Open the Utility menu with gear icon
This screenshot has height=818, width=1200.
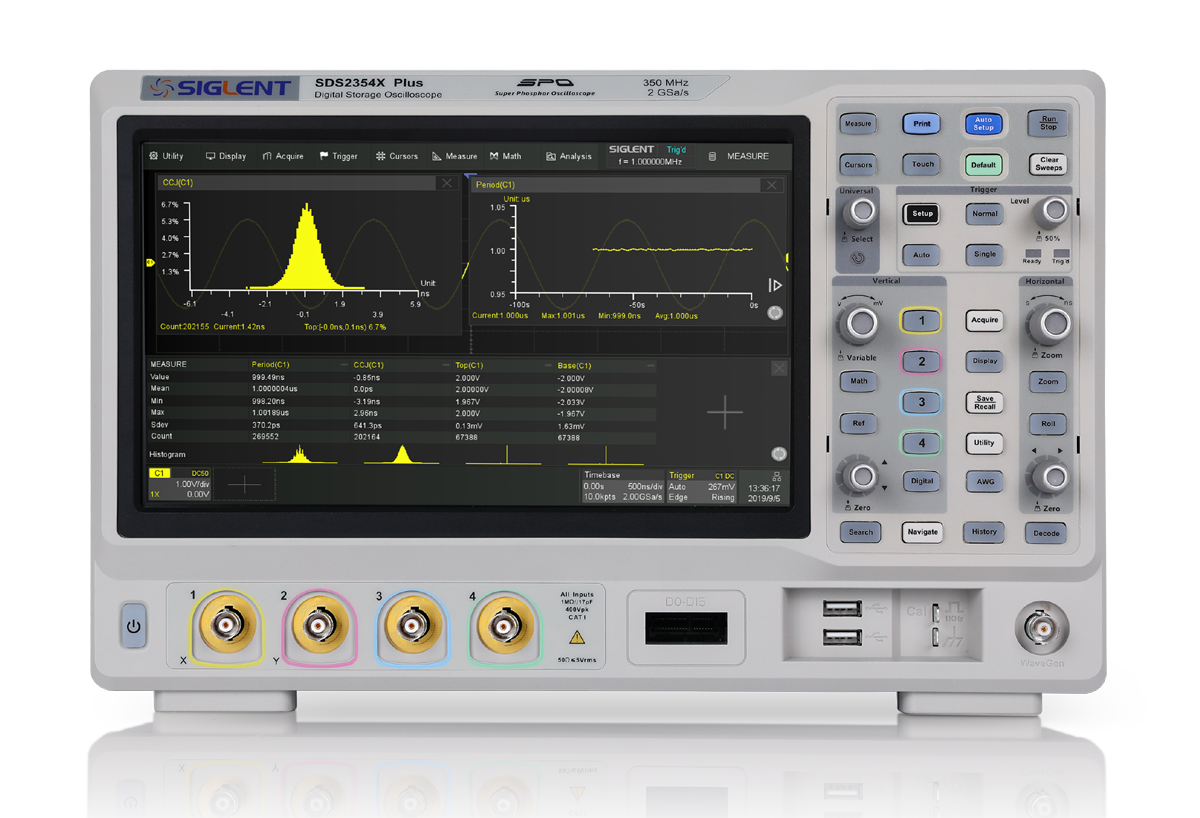click(166, 156)
